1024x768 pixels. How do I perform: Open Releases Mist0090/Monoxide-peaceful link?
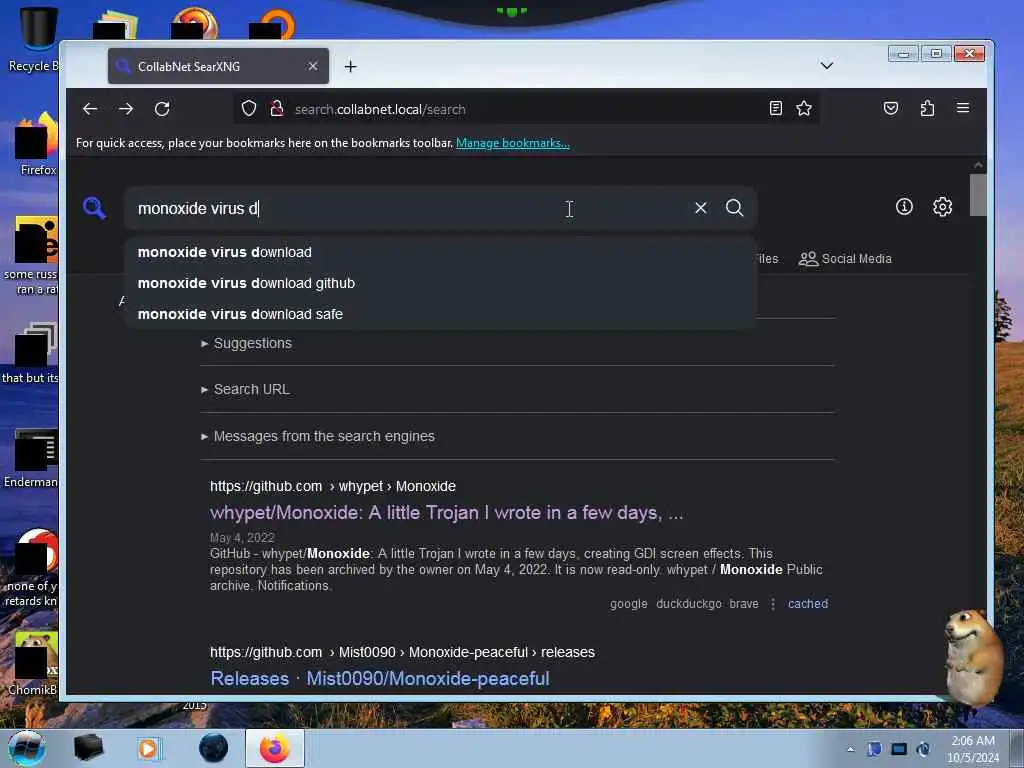coord(380,679)
